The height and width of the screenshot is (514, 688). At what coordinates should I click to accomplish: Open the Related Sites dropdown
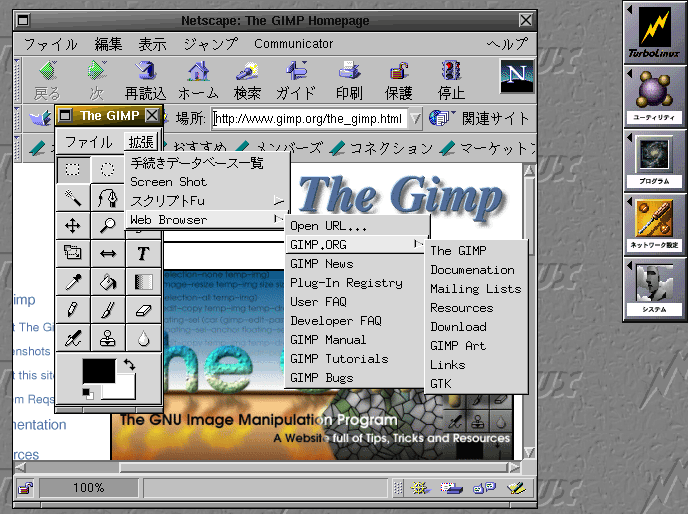[x=479, y=119]
